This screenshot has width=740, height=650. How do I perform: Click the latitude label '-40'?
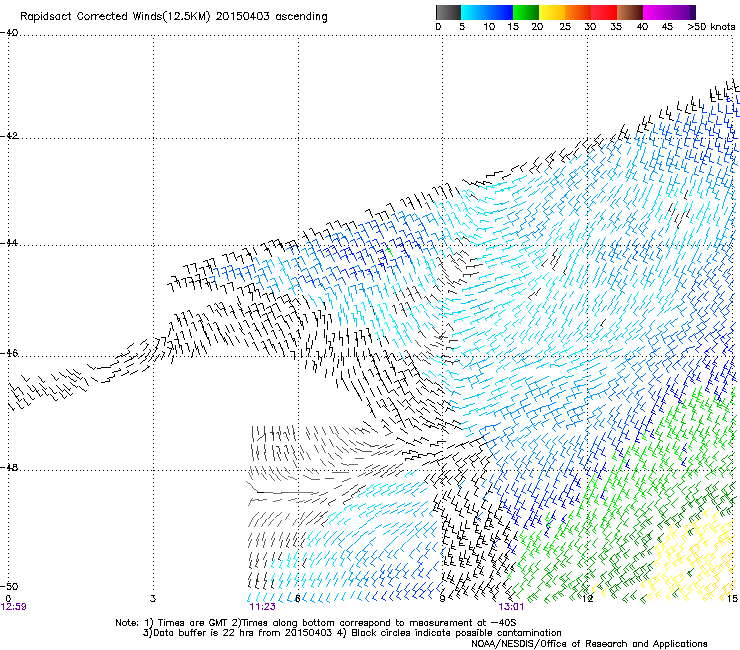click(x=9, y=33)
